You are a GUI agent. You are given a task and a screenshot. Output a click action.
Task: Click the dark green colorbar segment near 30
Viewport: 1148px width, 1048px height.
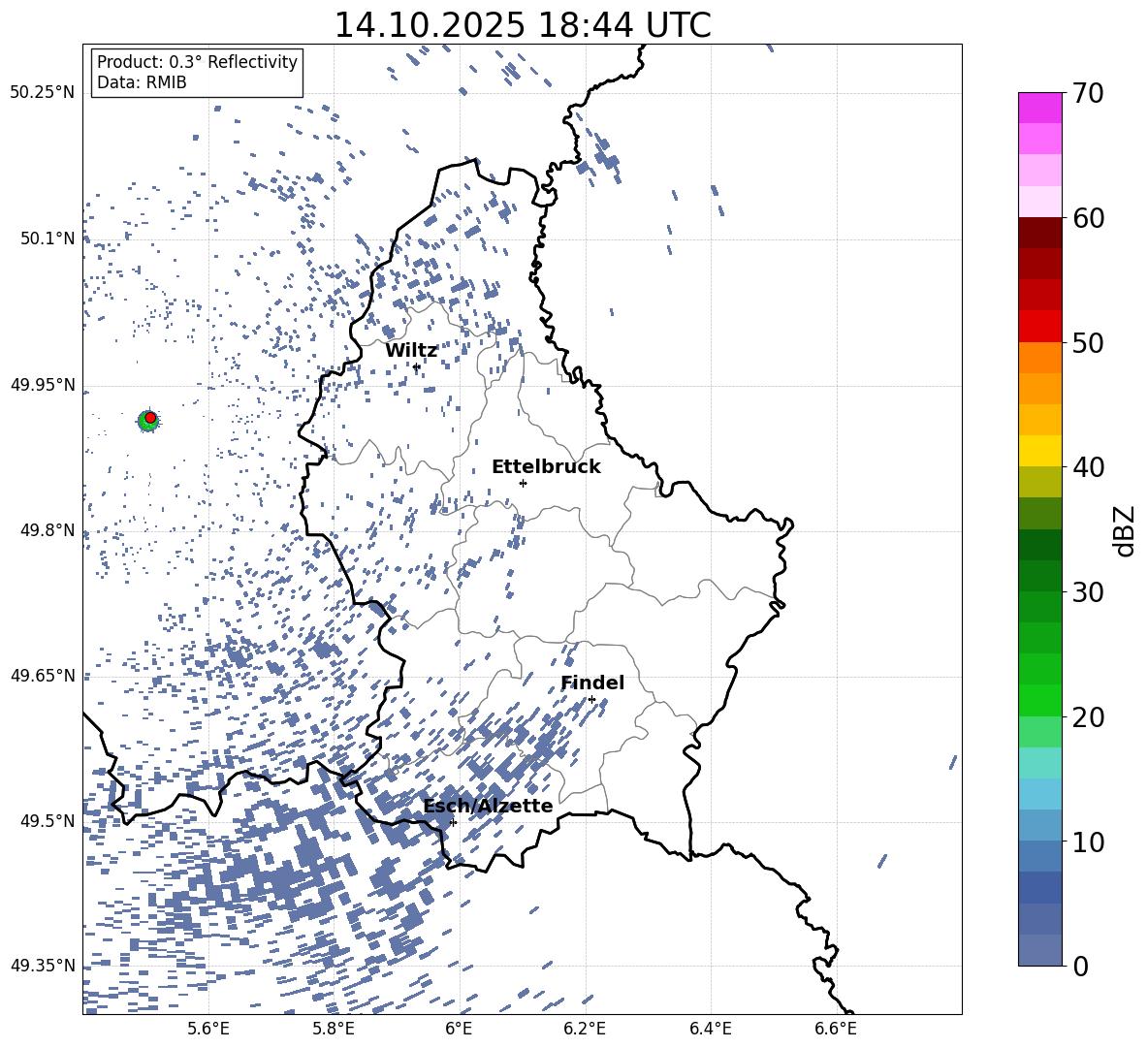[x=1040, y=576]
